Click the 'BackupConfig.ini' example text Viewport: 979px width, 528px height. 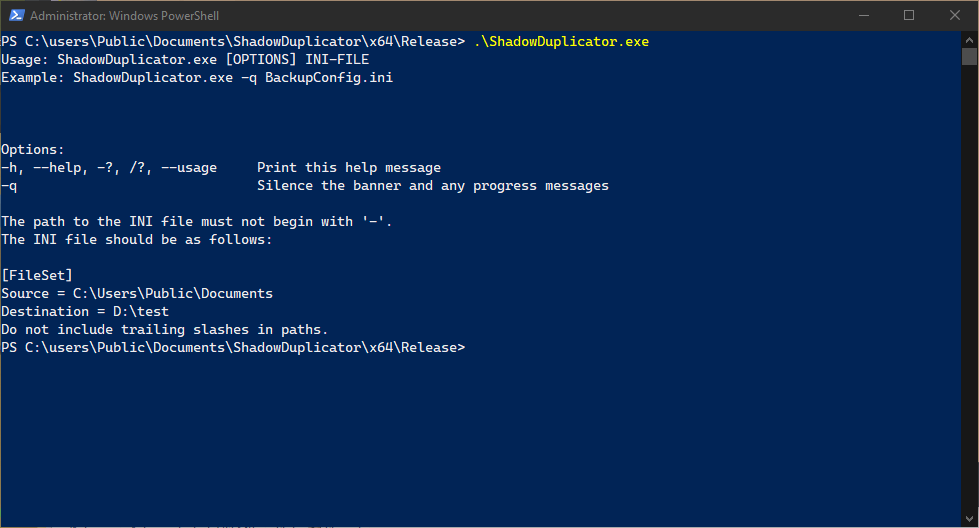pyautogui.click(x=329, y=78)
